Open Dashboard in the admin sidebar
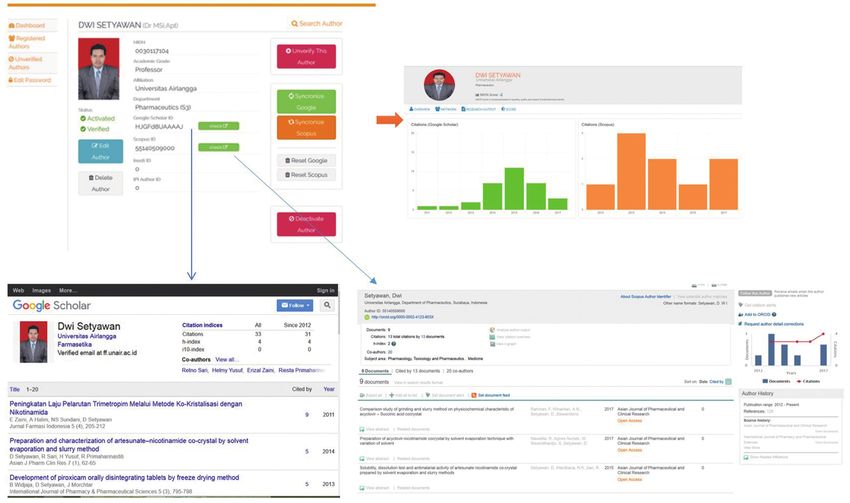The height and width of the screenshot is (503, 850). point(27,25)
